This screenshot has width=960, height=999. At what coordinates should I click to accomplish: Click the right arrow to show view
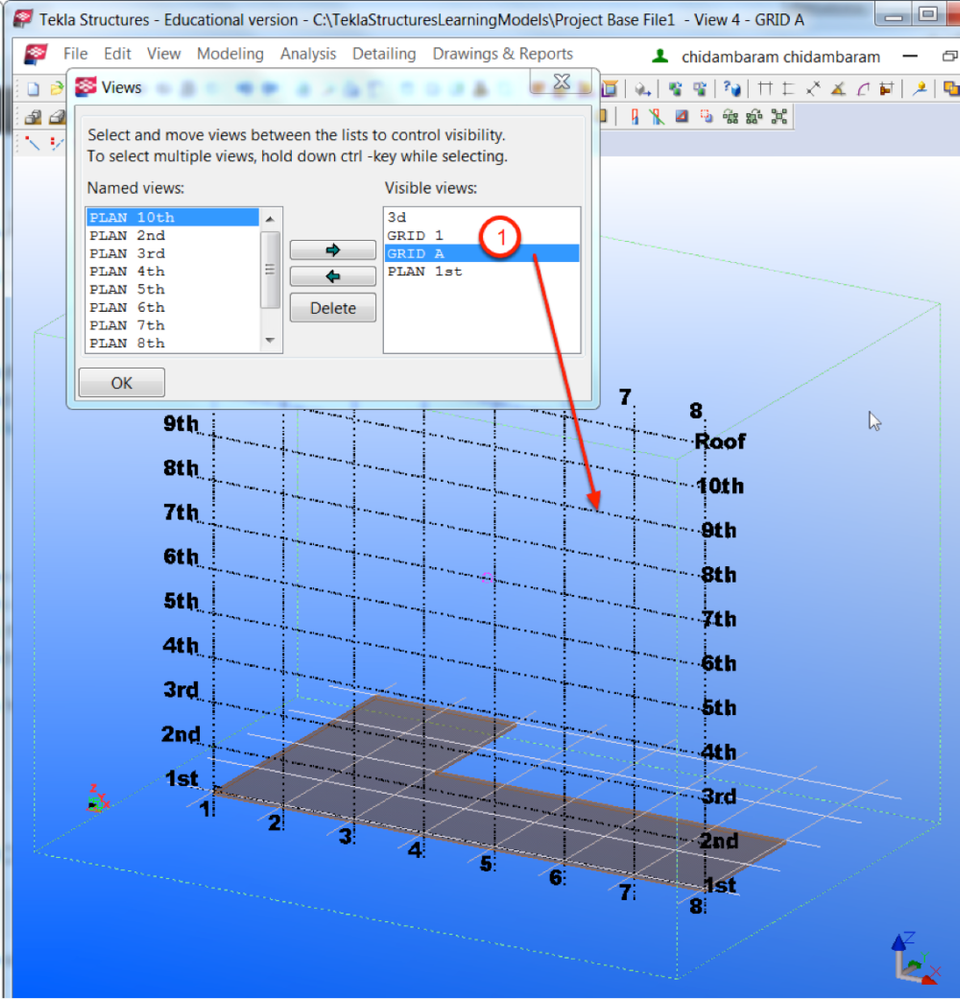333,250
